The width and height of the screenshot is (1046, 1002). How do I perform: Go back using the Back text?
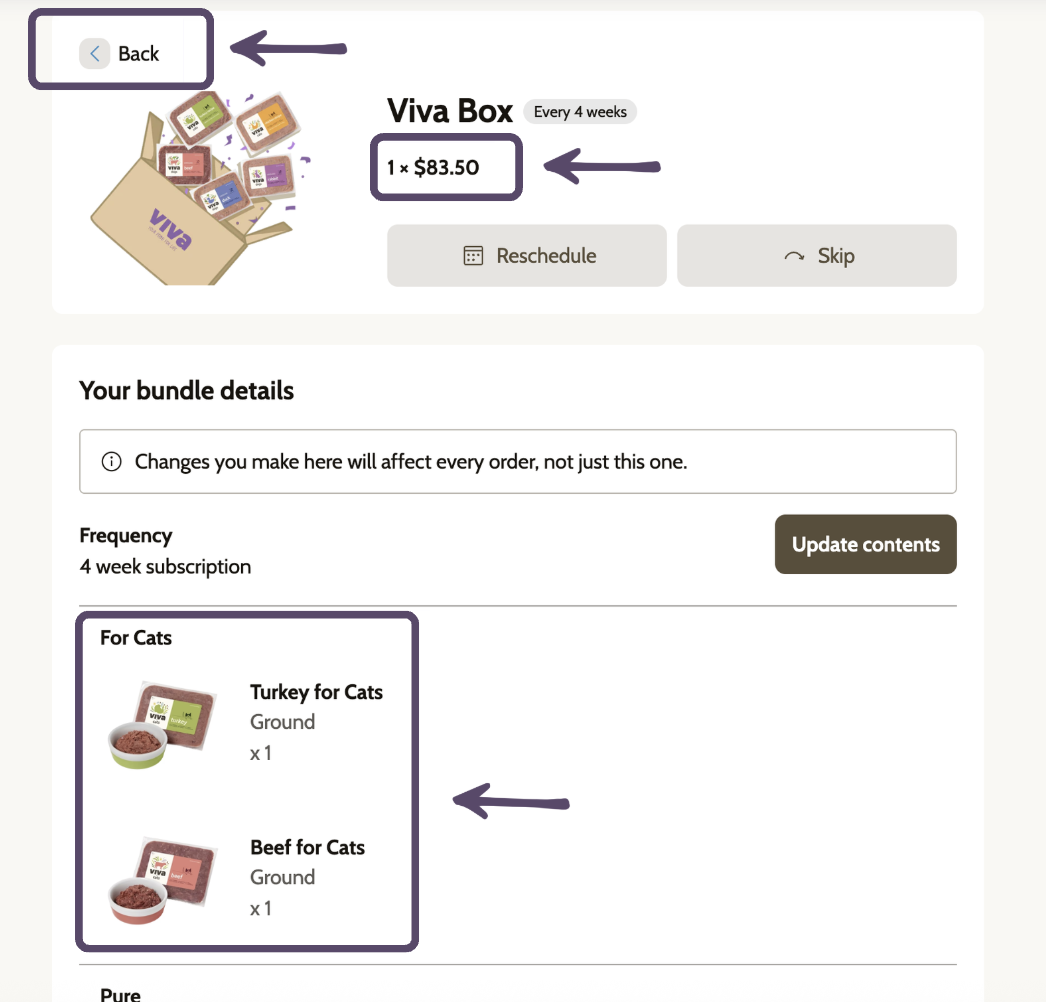(139, 53)
